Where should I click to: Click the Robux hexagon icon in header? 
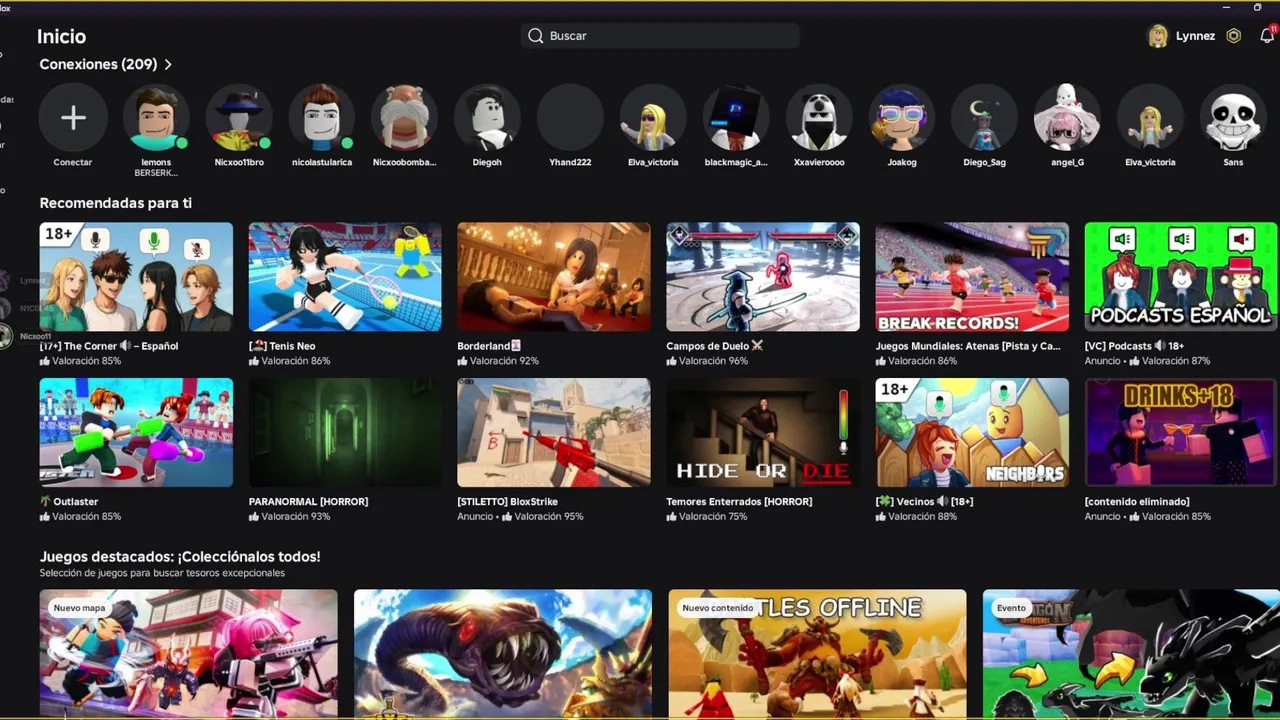pos(1234,36)
